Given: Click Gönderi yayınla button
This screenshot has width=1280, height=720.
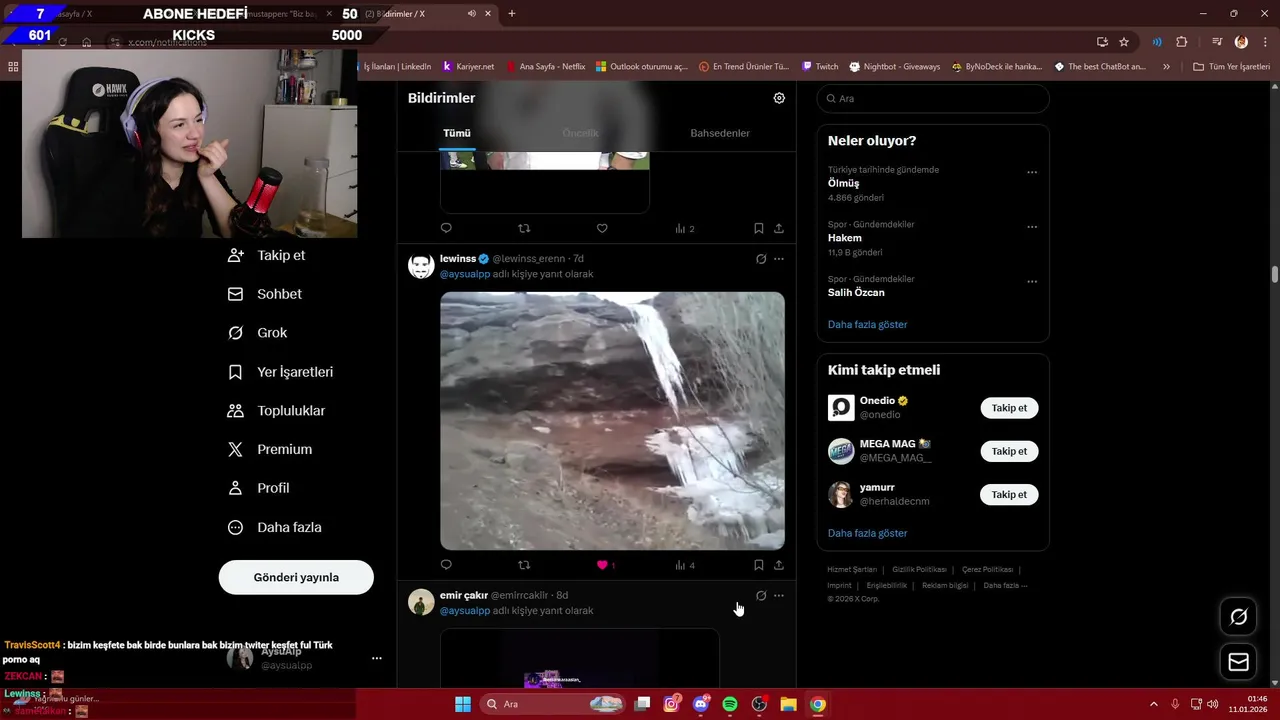Looking at the screenshot, I should (296, 577).
